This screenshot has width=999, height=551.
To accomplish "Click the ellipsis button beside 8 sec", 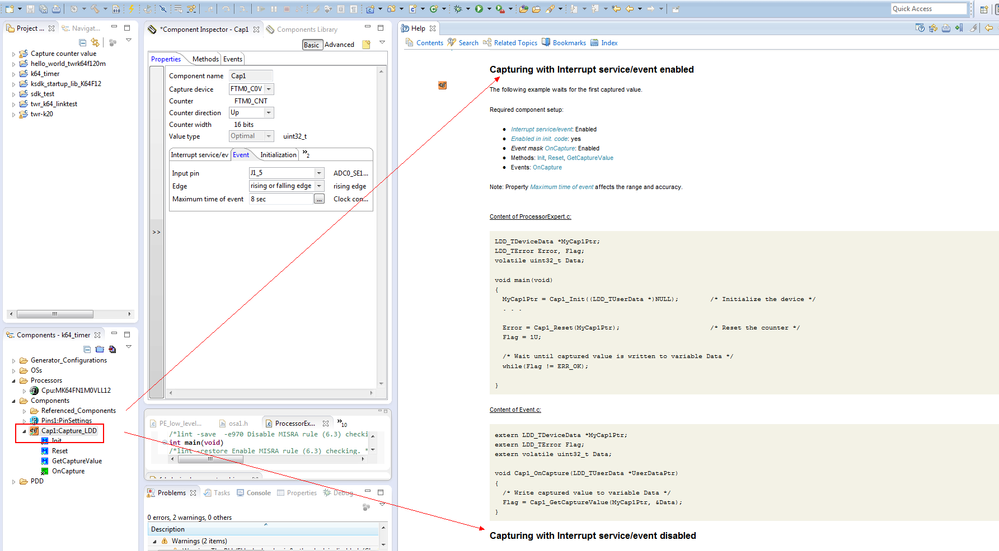I will click(319, 199).
